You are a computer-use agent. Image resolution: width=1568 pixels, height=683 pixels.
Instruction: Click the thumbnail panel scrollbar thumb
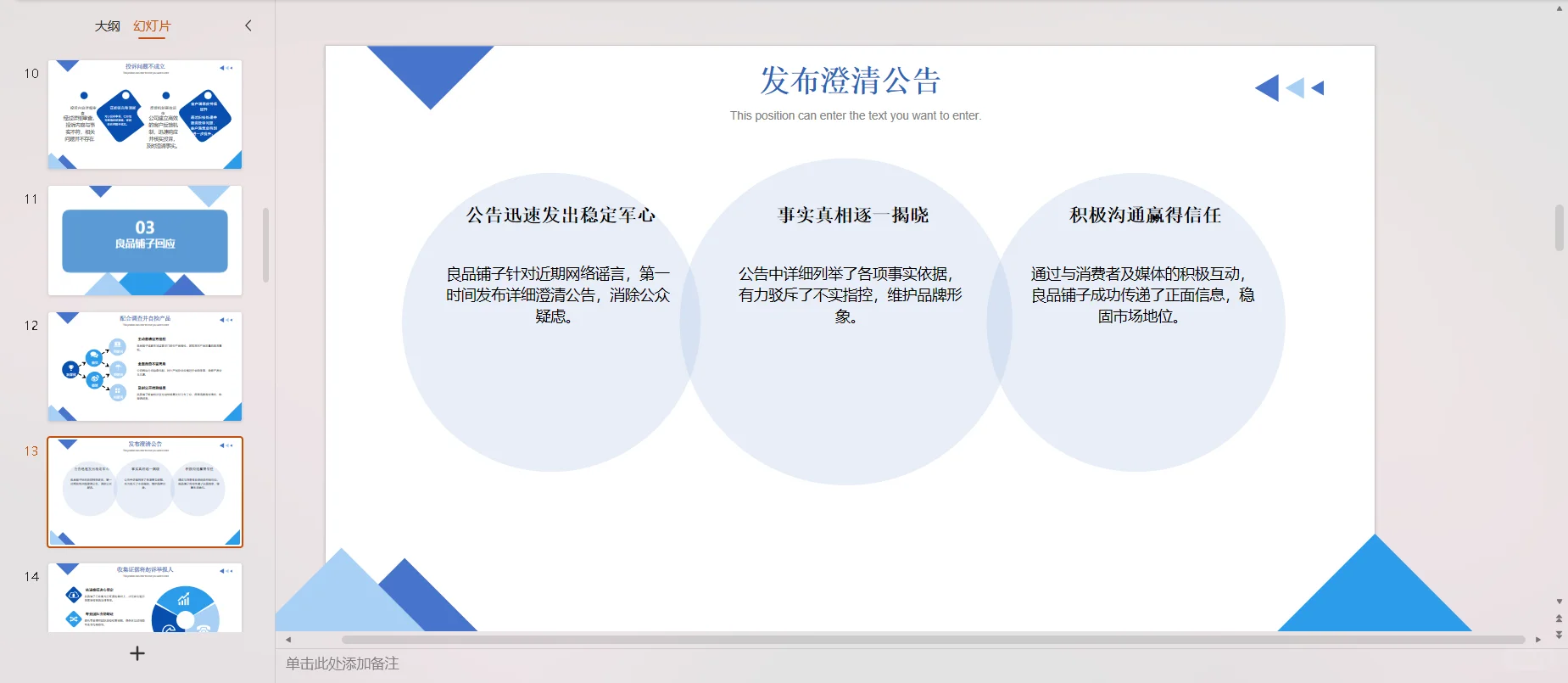[x=266, y=245]
